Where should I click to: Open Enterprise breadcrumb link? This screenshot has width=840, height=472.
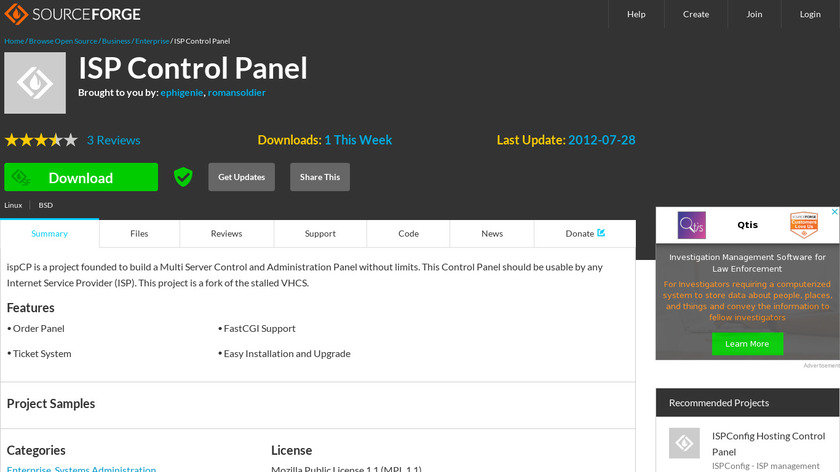pos(152,41)
